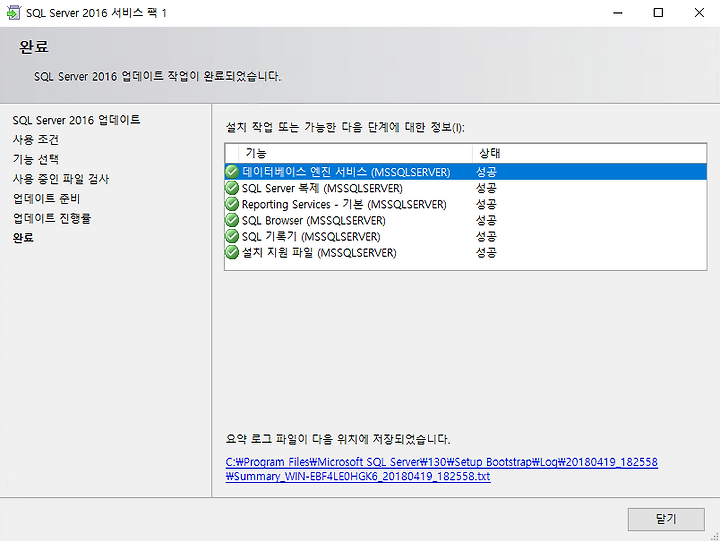The width and height of the screenshot is (720, 541).
Task: Select the 데이터베이스 엔진 서비스 (MSSQLSERVER) row
Action: click(x=466, y=172)
